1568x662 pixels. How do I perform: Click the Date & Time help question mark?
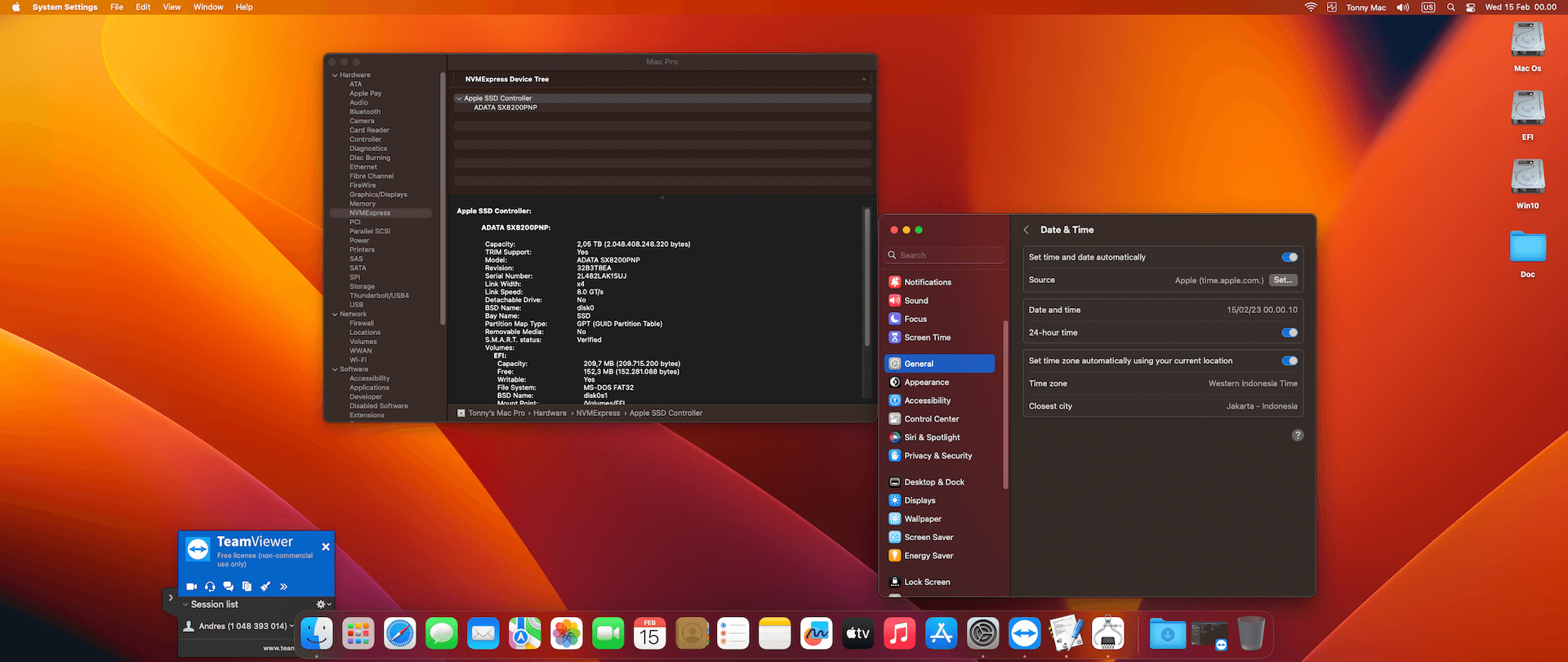pos(1297,436)
